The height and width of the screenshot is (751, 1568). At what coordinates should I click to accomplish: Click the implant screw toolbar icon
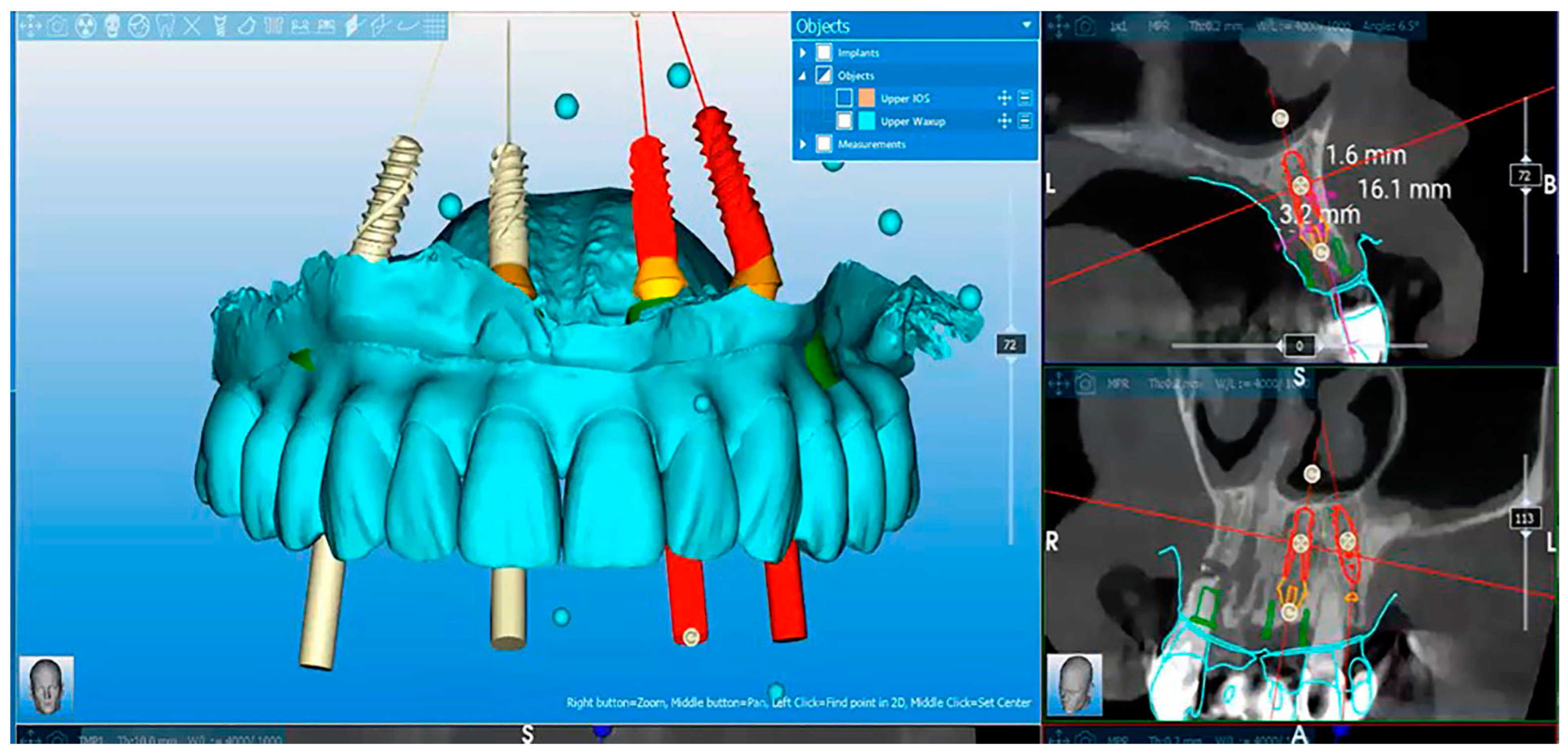click(220, 26)
